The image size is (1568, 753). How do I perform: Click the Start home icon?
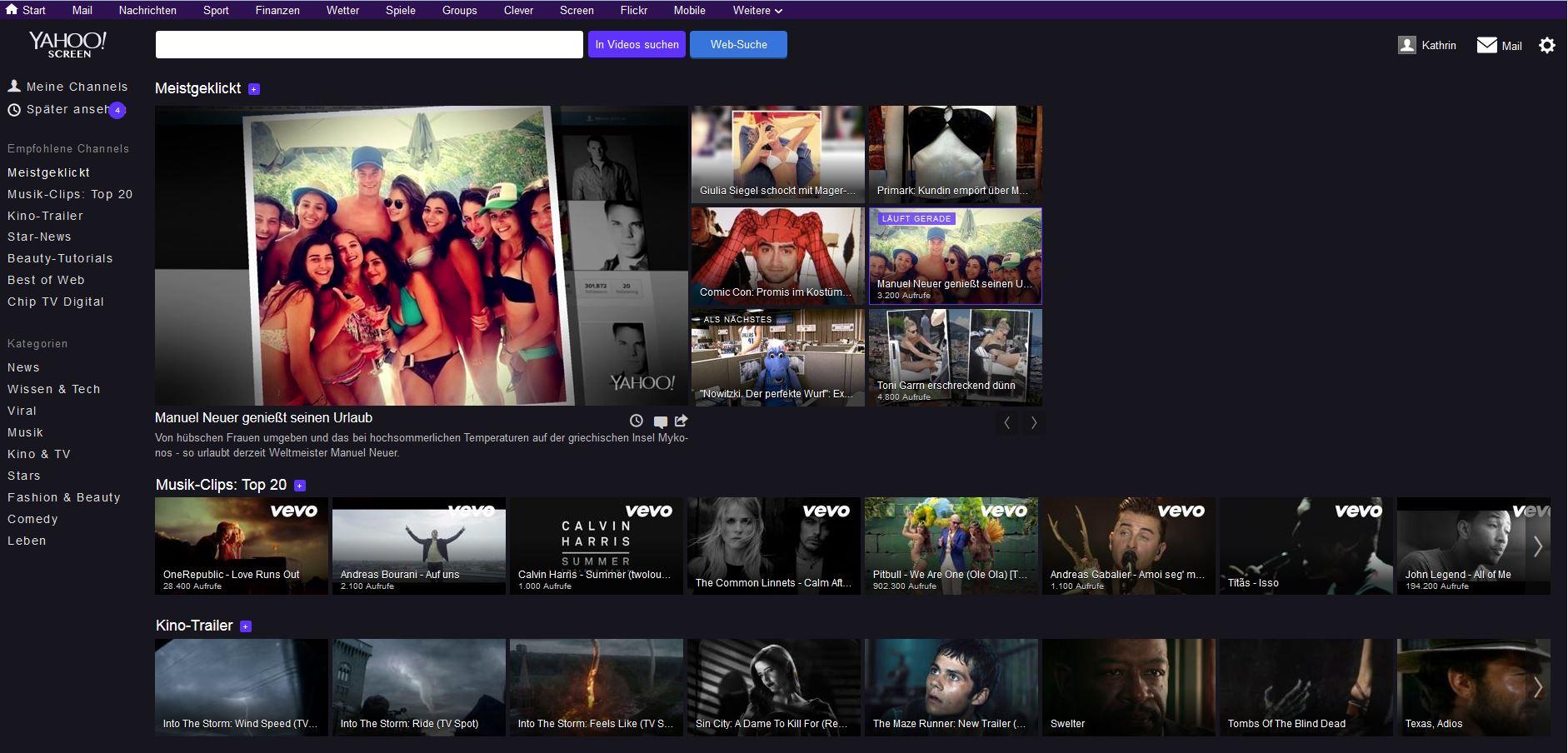coord(12,10)
